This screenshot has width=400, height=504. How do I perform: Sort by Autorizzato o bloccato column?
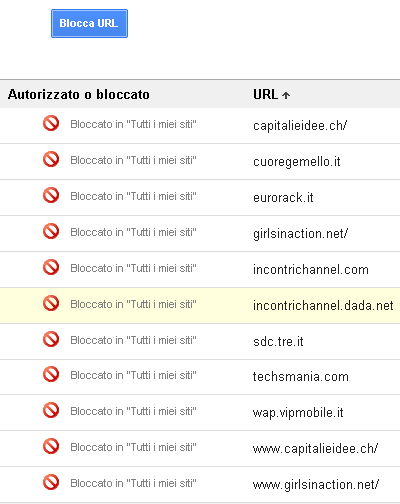click(79, 94)
